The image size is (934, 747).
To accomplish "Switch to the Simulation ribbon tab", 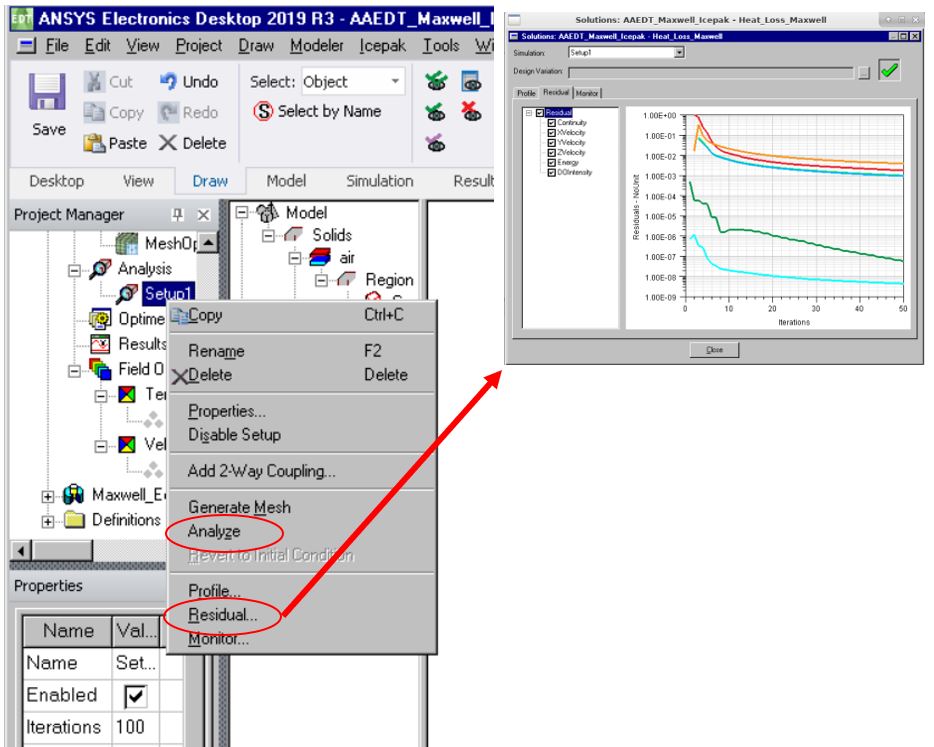I will pos(379,180).
